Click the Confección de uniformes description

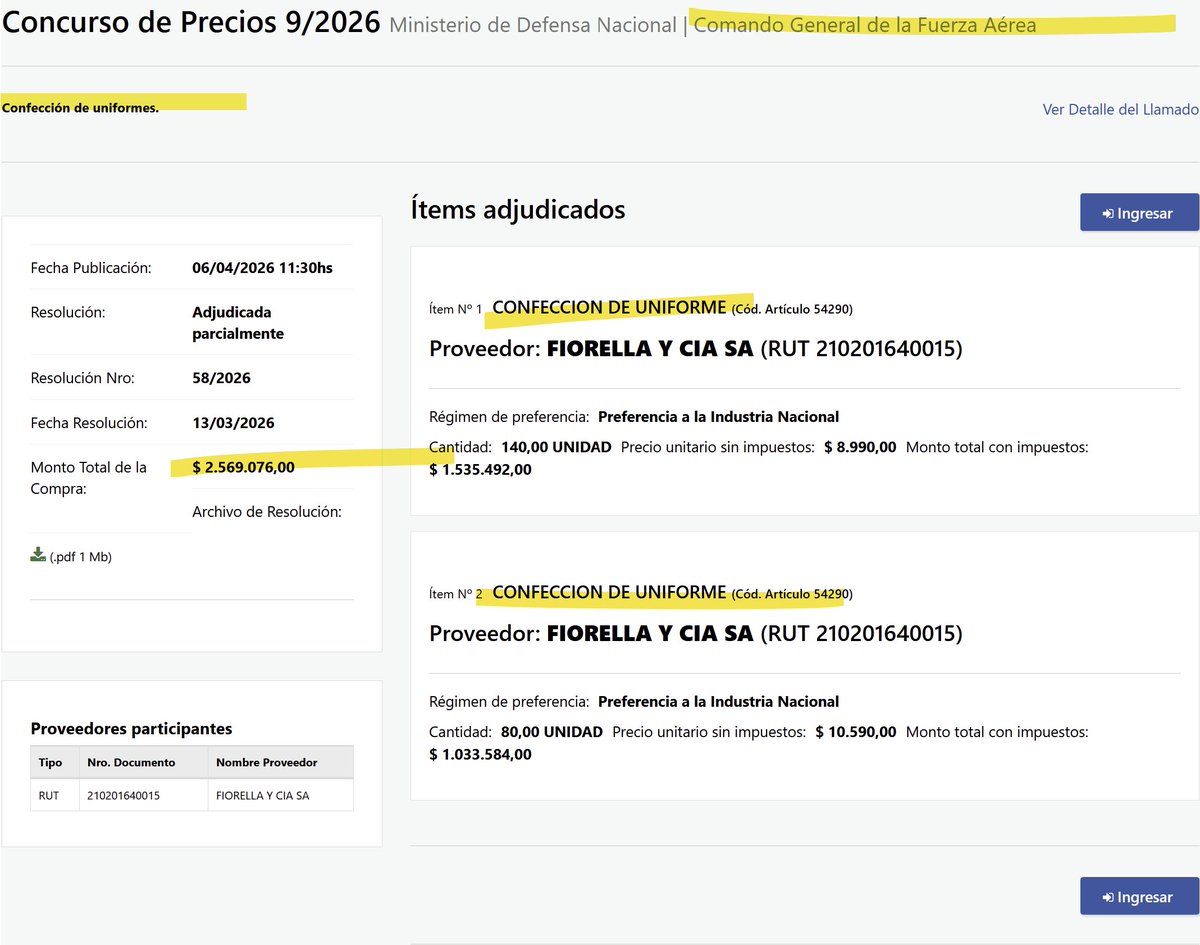(x=80, y=108)
